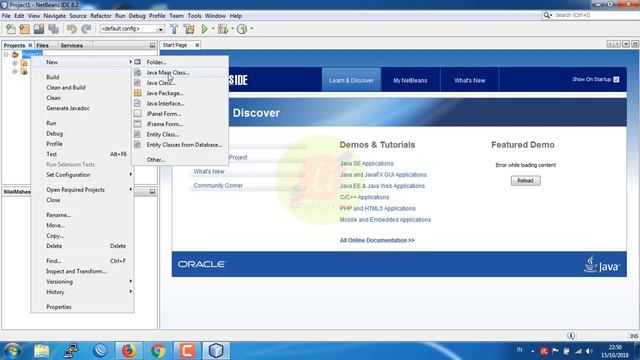Click the JFrame Form icon in the submenu
This screenshot has height=360, width=640.
click(x=138, y=124)
